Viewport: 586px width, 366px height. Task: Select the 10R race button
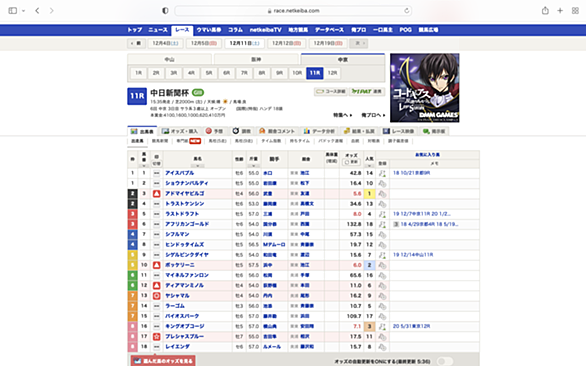click(297, 73)
